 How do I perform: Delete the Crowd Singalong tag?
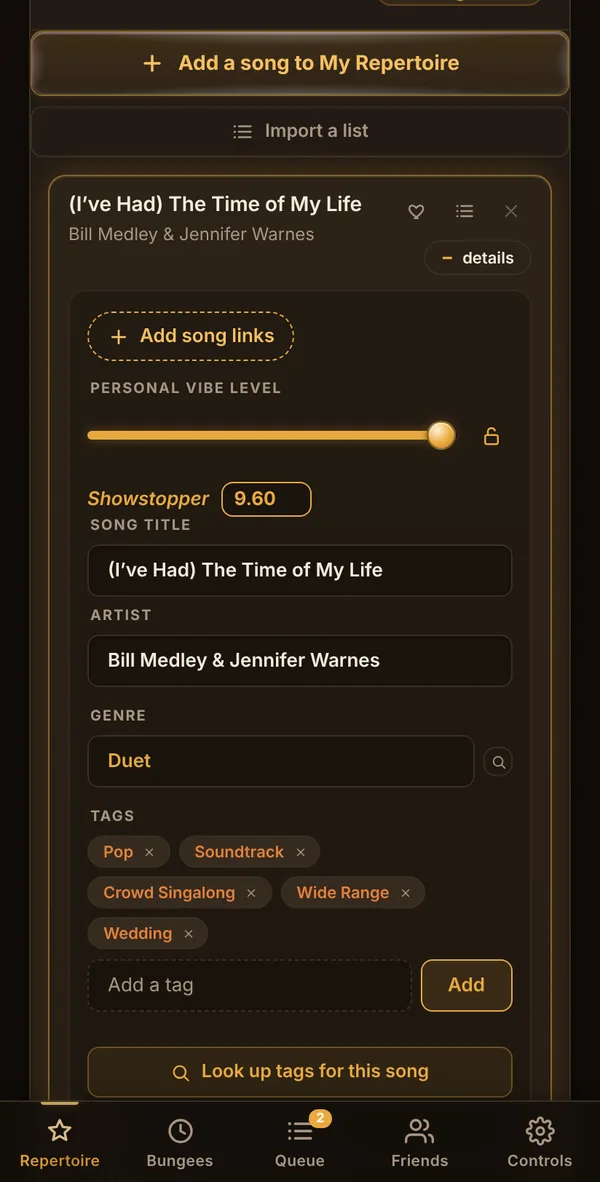pyautogui.click(x=252, y=893)
